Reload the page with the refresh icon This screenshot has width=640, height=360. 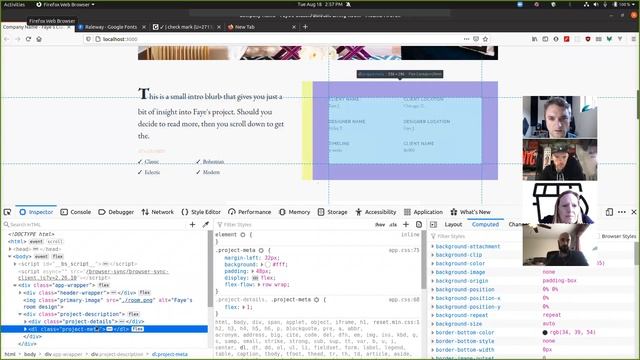pos(28,39)
